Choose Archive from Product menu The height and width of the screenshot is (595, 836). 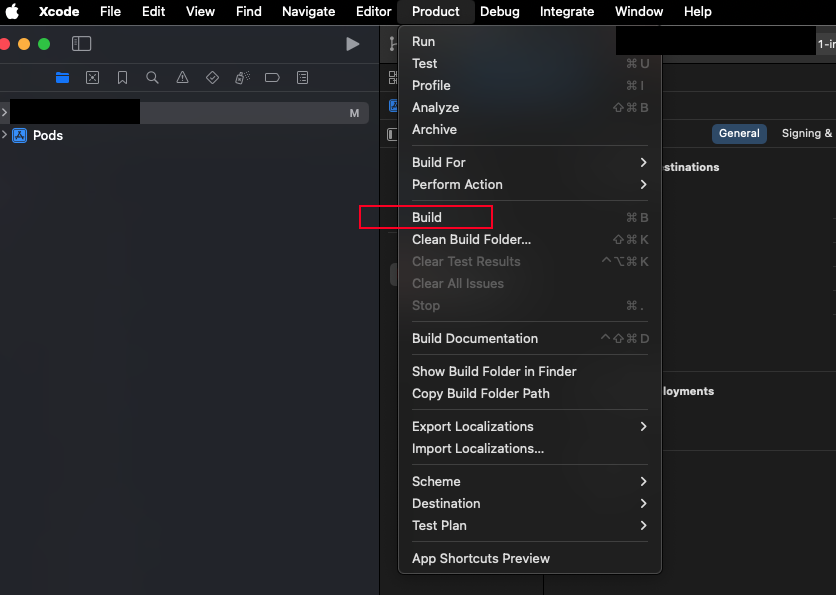530,130
